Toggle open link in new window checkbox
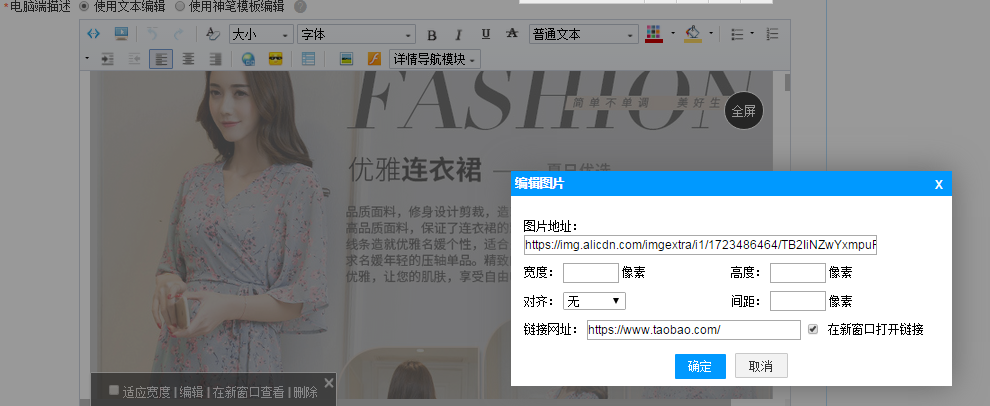This screenshot has width=990, height=406. coord(813,329)
